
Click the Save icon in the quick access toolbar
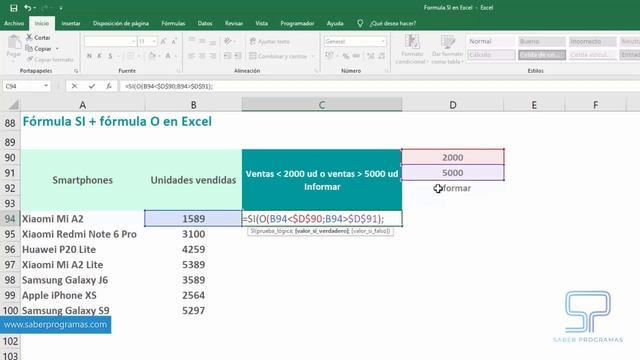point(13,8)
